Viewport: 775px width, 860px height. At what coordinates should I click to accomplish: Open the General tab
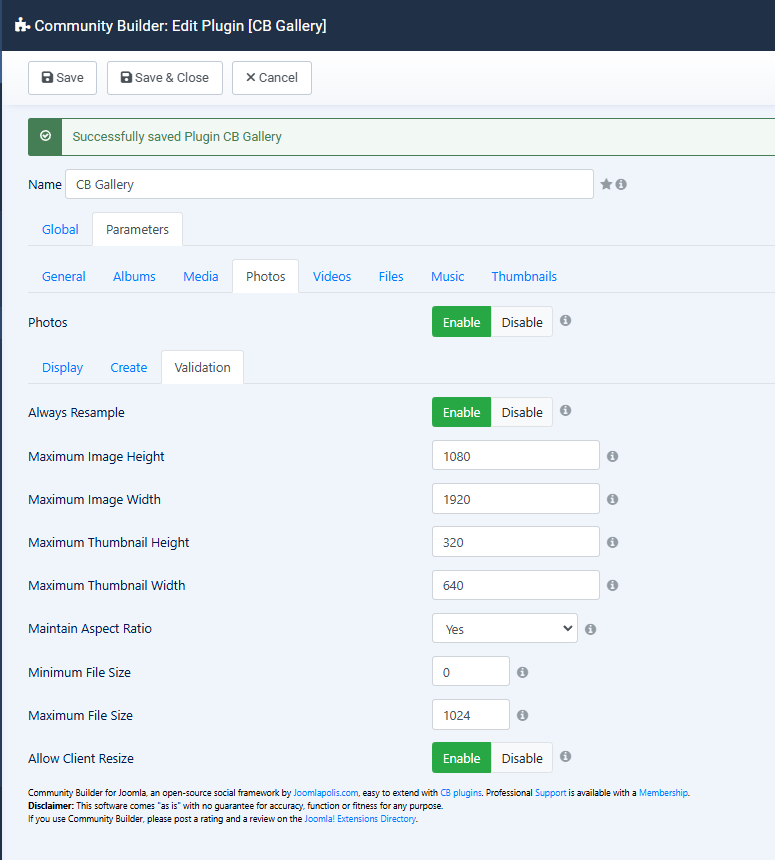pos(64,276)
